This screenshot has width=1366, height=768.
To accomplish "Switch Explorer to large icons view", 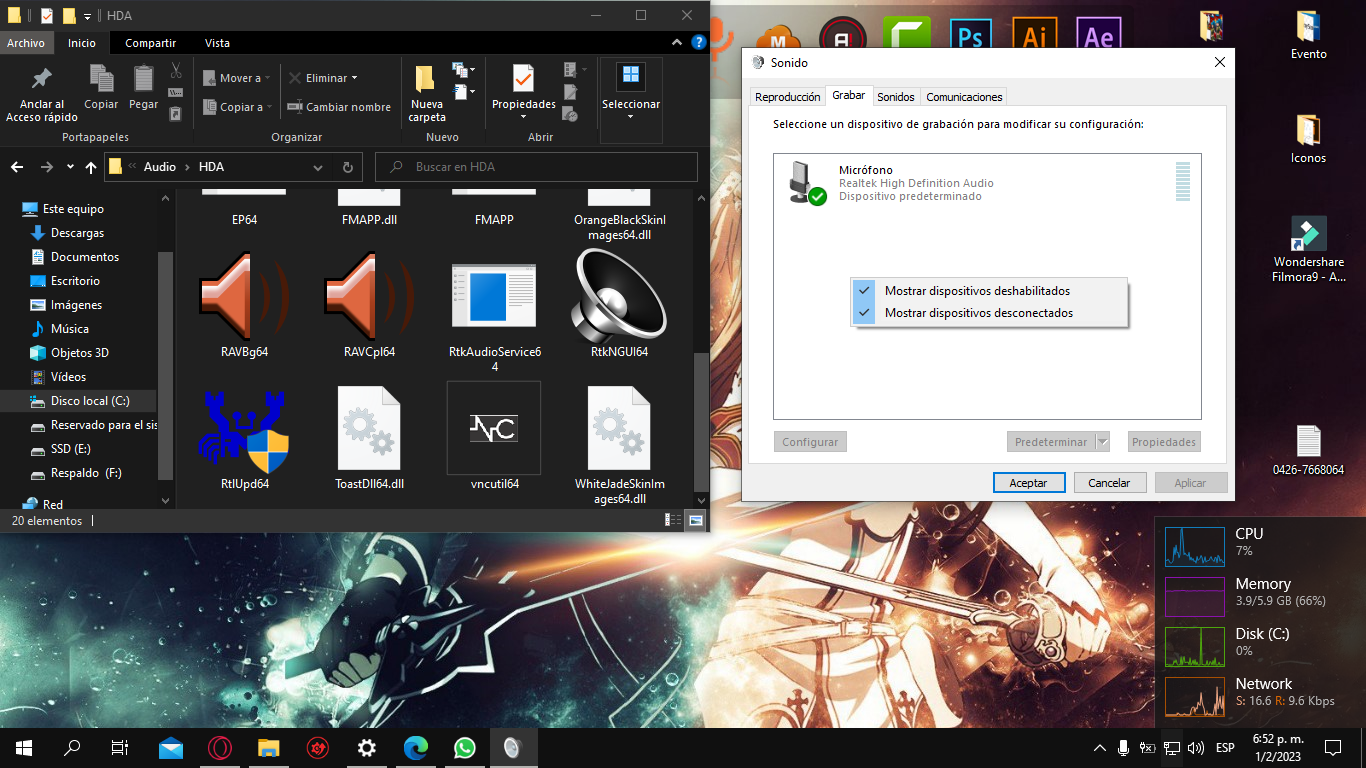I will click(695, 521).
